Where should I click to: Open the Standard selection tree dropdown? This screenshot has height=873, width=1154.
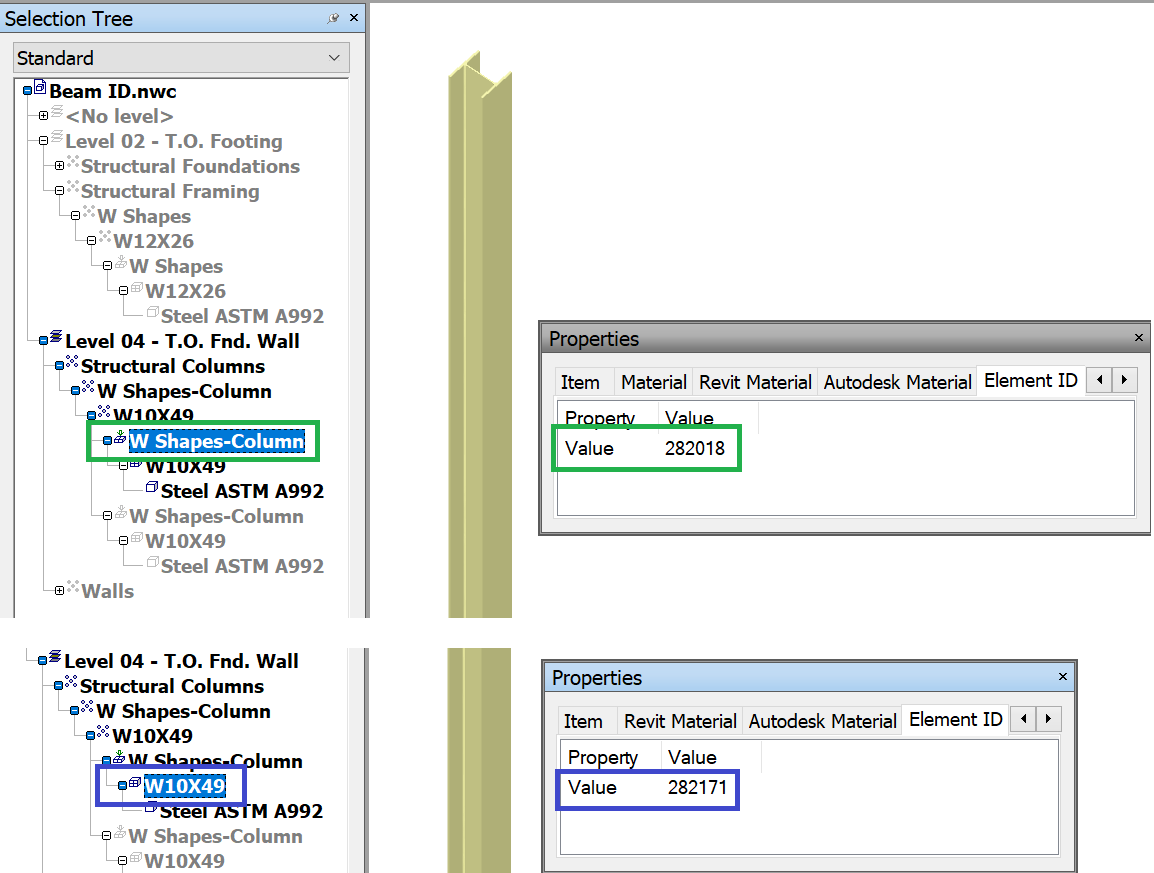click(x=337, y=58)
